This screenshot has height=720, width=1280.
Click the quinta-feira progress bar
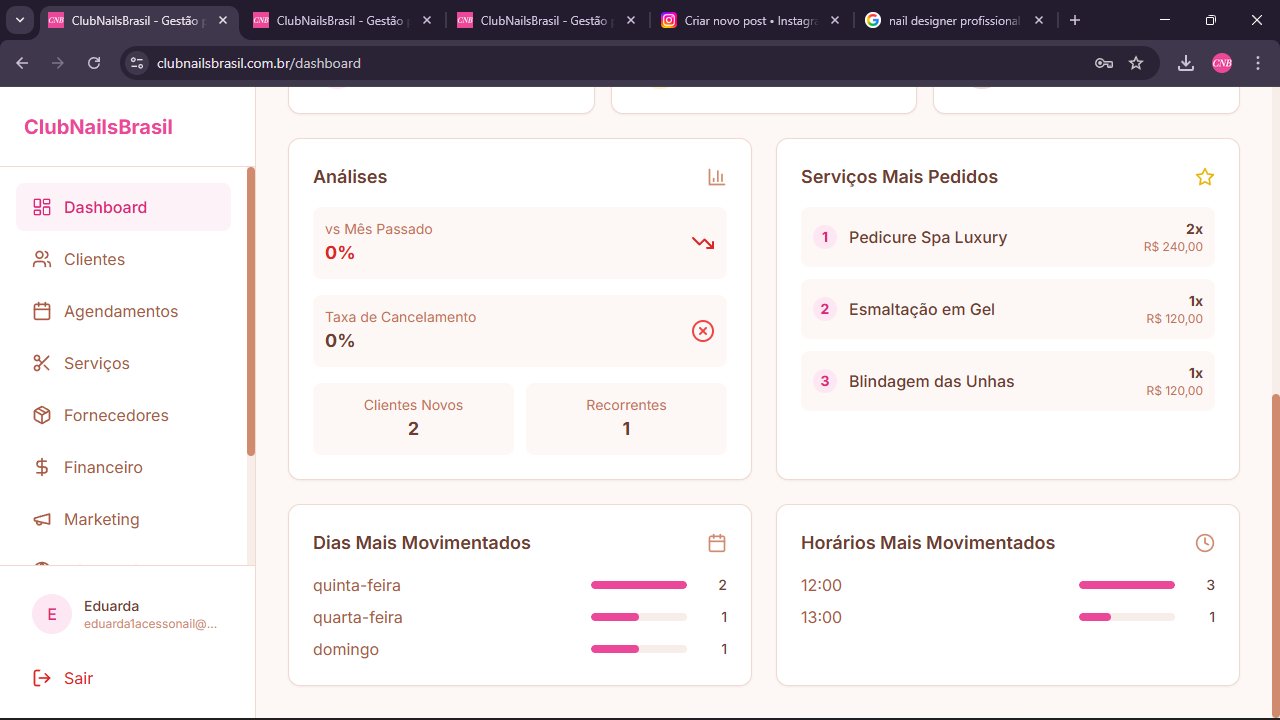[x=638, y=585]
